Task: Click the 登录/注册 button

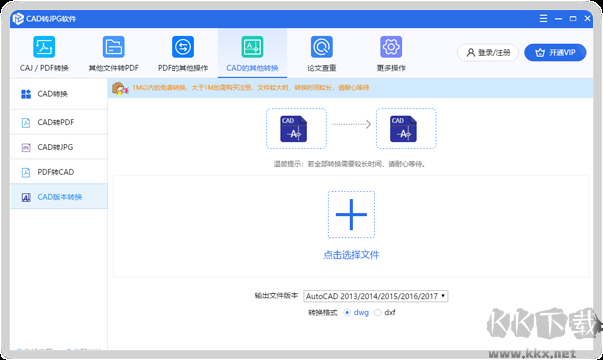Action: 488,52
